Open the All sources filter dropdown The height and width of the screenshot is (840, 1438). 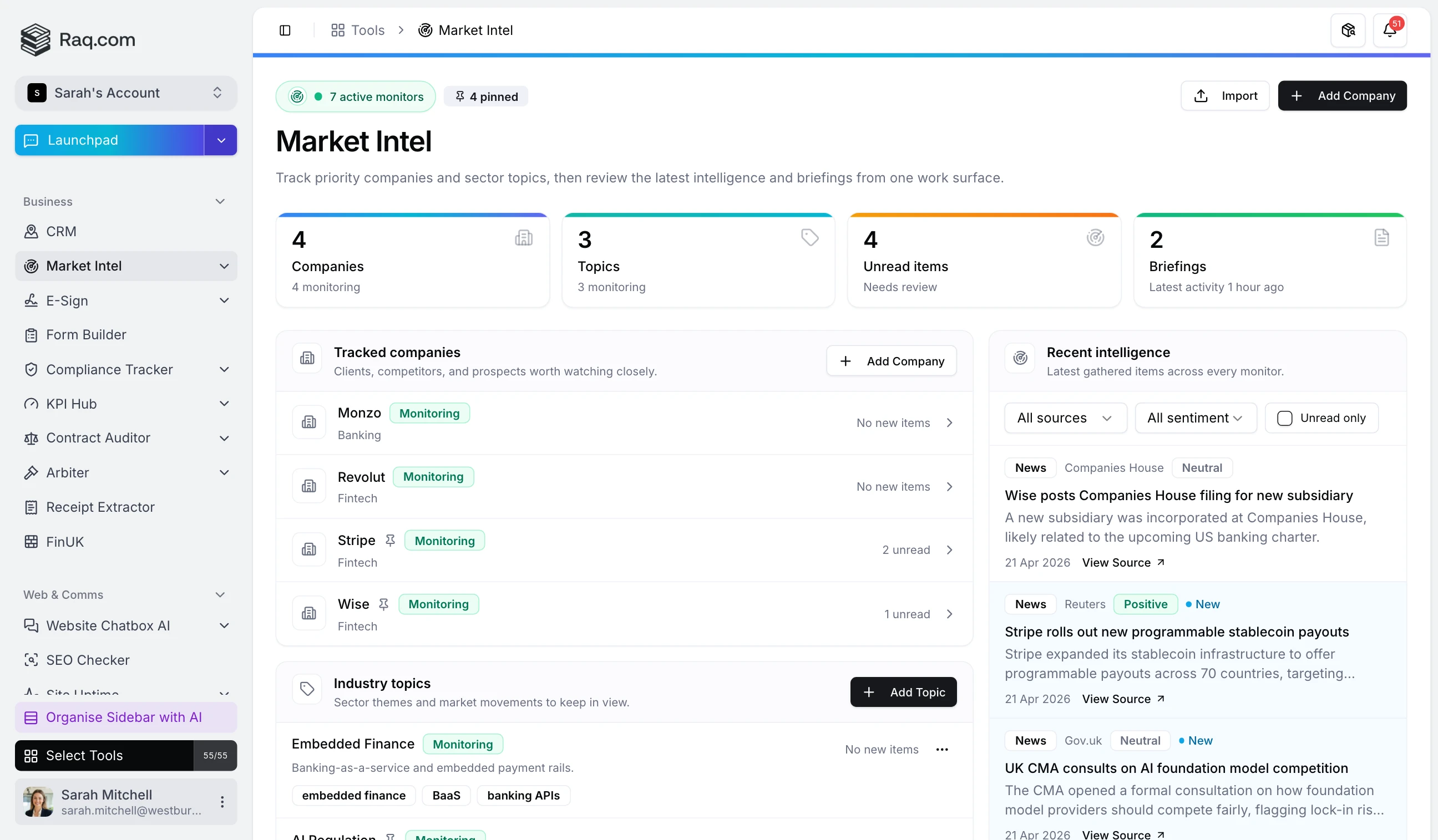tap(1065, 418)
